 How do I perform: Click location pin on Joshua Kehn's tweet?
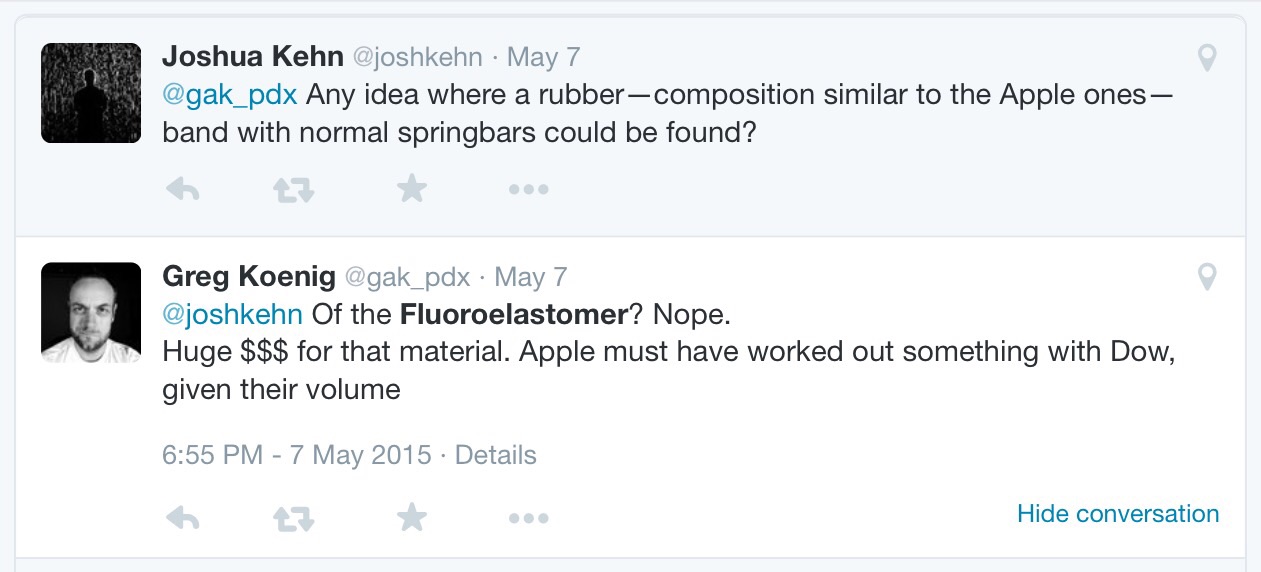(1207, 59)
